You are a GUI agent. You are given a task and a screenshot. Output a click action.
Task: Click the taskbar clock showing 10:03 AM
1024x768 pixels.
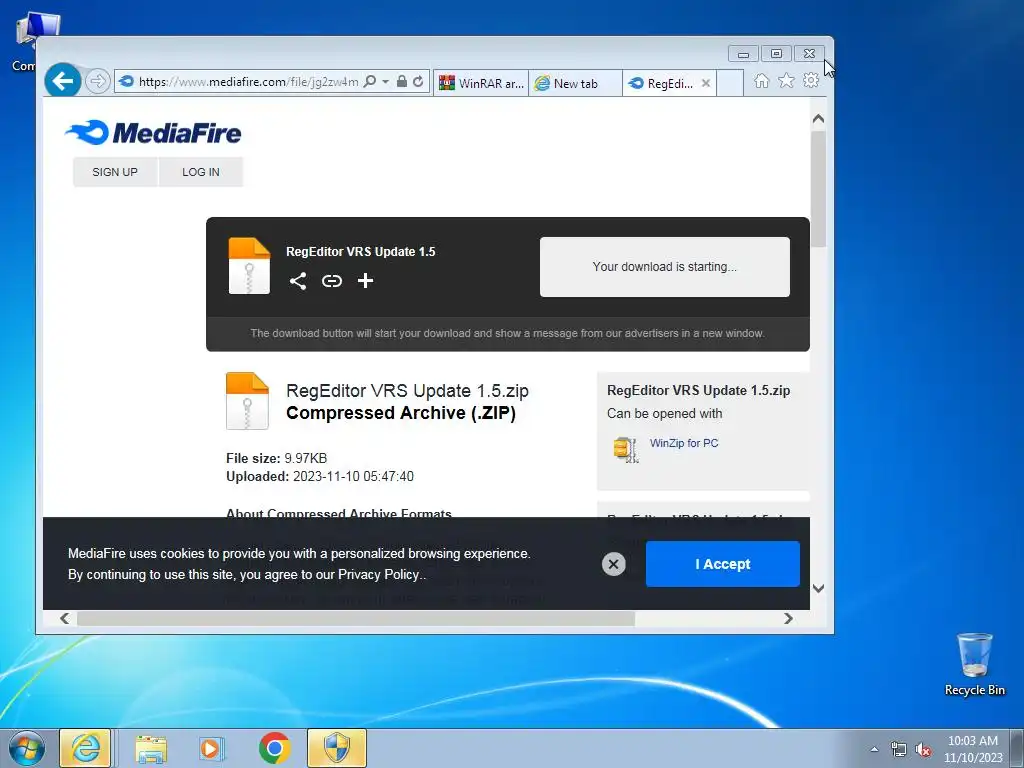[973, 749]
